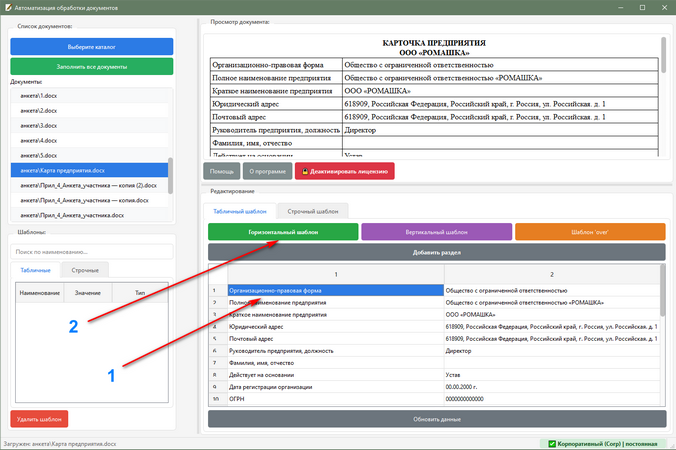Select cell 'ОГРН' in editing table
This screenshot has width=676, height=450.
(x=336, y=399)
